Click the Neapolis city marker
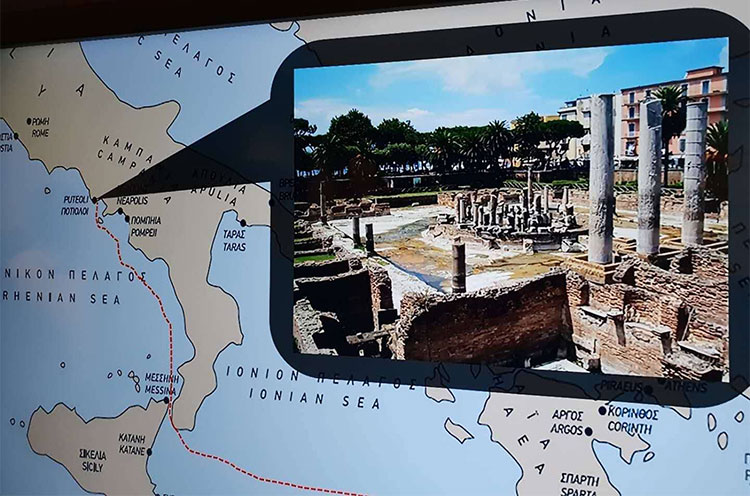 [x=120, y=211]
